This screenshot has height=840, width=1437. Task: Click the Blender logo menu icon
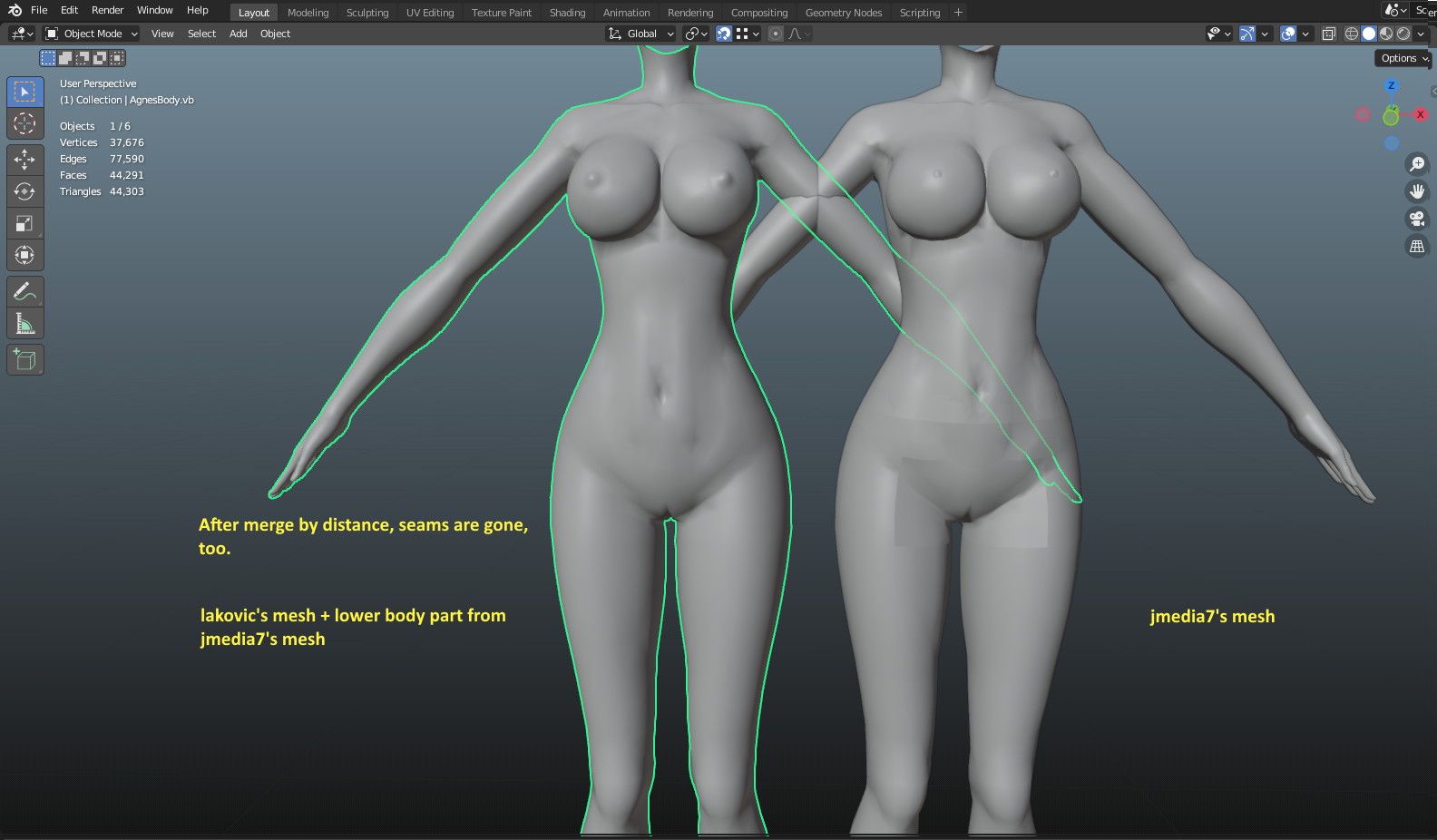(15, 10)
